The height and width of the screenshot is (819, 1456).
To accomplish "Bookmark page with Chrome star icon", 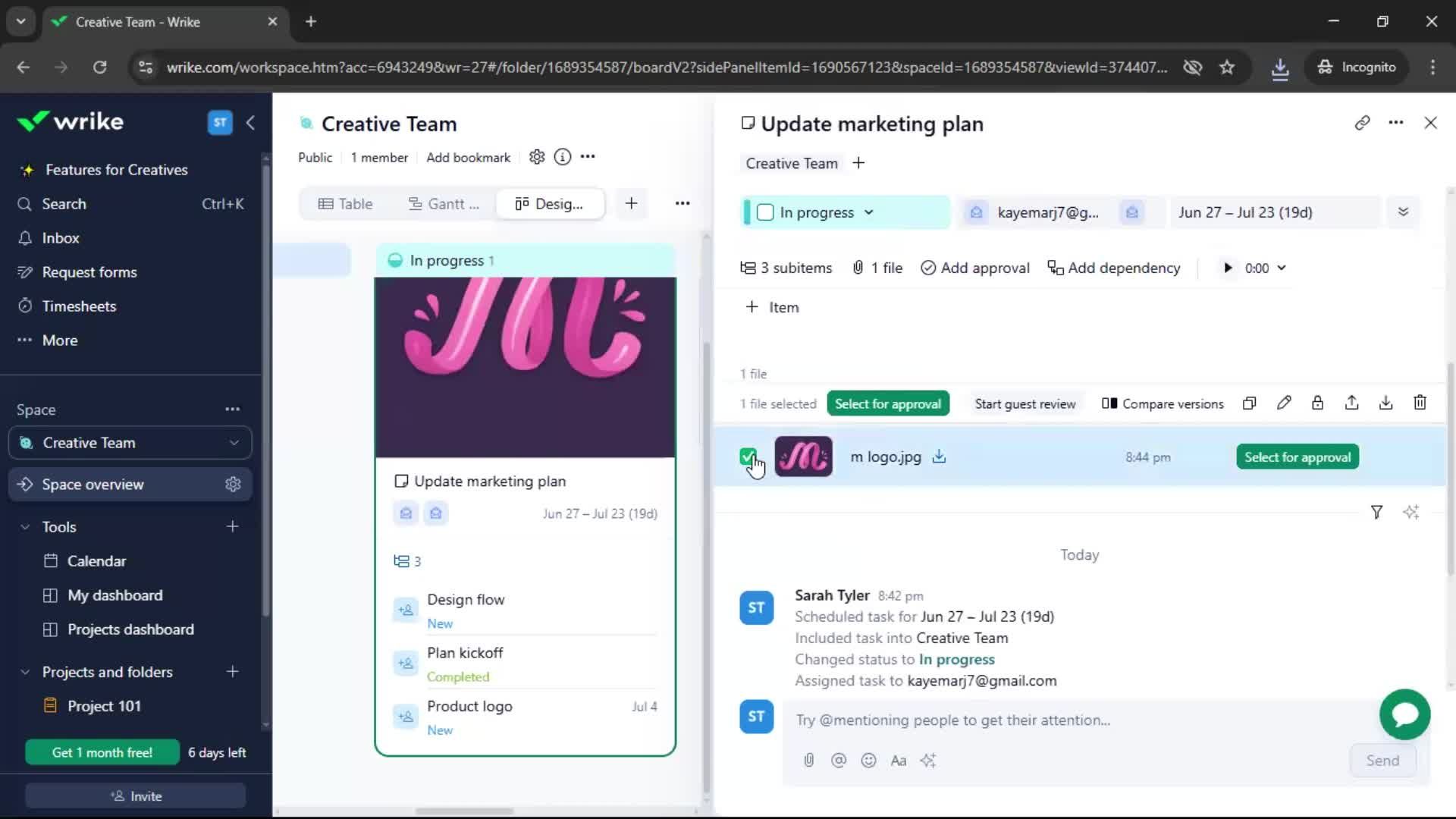I will tap(1227, 67).
